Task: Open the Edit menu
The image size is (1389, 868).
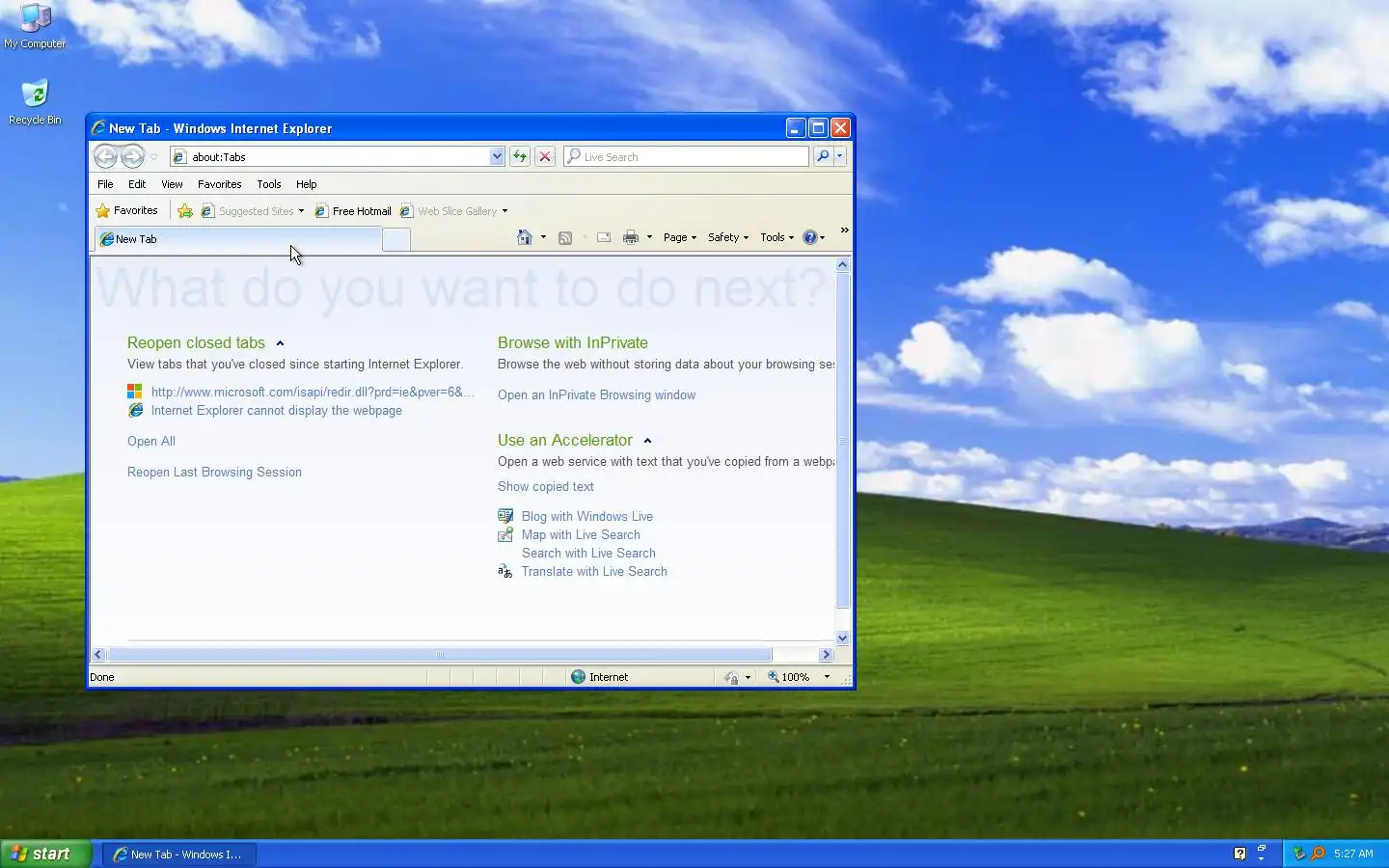Action: point(137,184)
